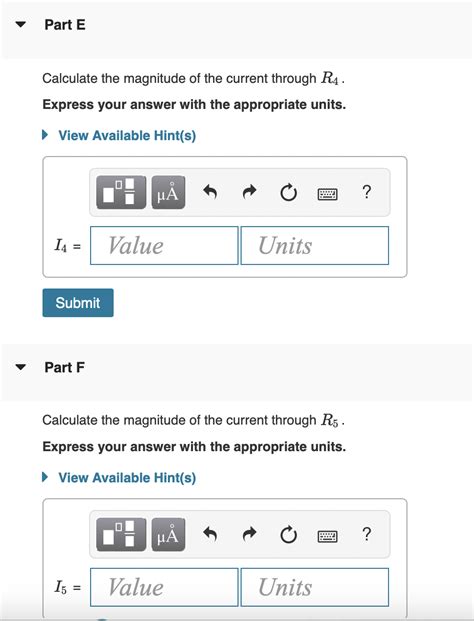Redo action in Part F editor
Image resolution: width=474 pixels, height=621 pixels.
[249, 535]
